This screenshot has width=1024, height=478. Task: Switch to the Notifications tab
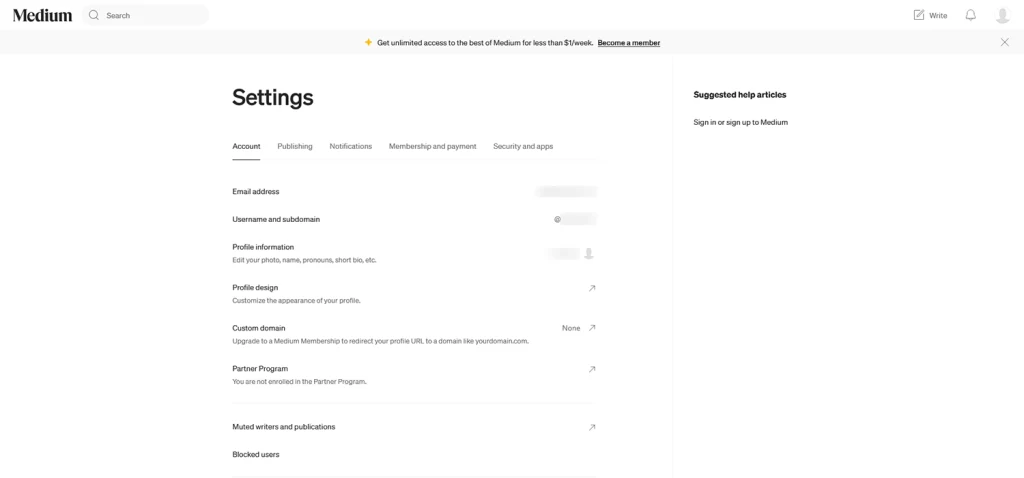(351, 146)
